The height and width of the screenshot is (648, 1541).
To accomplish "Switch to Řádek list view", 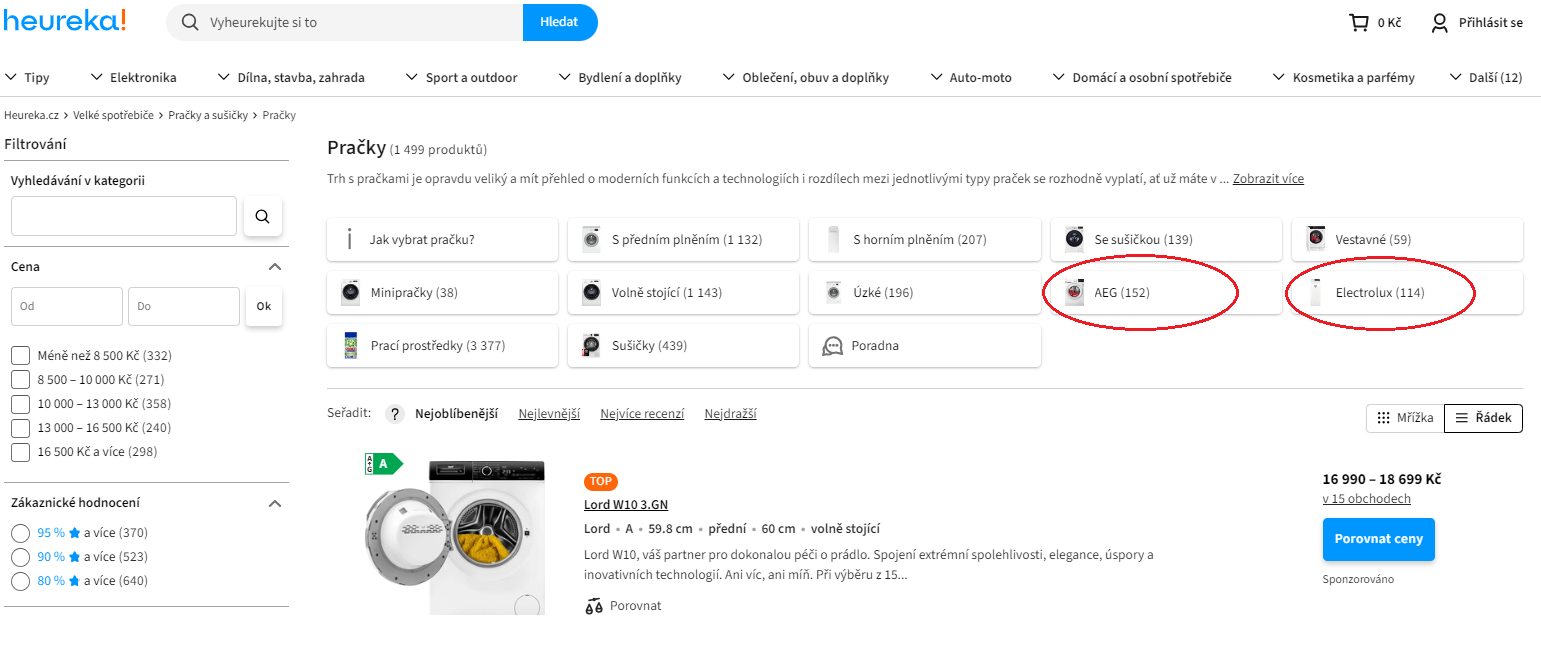I will point(1483,418).
